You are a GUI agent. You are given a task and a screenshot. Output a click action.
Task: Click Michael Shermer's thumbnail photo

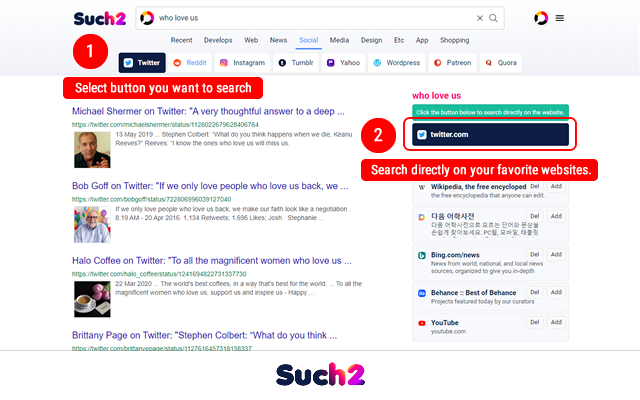pos(92,150)
